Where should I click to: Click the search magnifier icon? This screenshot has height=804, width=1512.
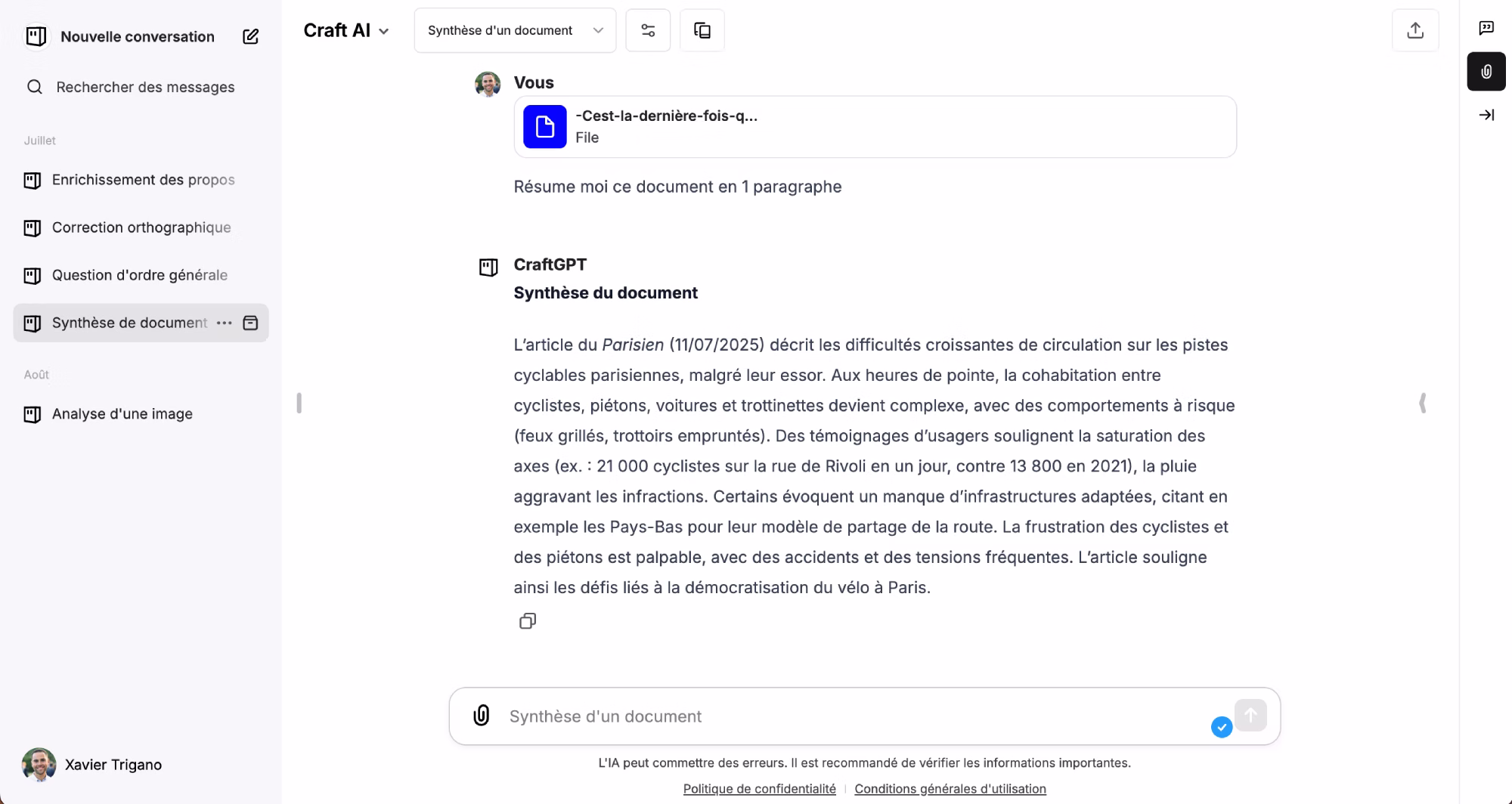coord(35,87)
